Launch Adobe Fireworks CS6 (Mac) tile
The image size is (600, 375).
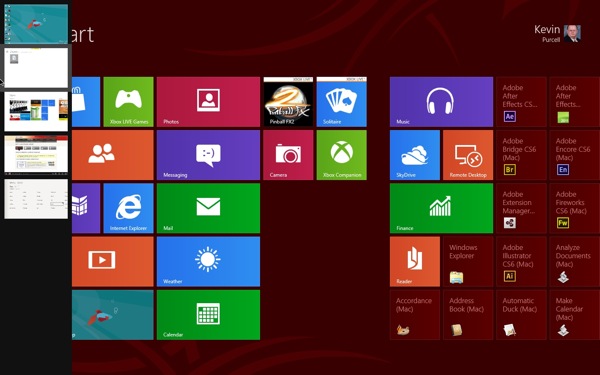[x=574, y=208]
